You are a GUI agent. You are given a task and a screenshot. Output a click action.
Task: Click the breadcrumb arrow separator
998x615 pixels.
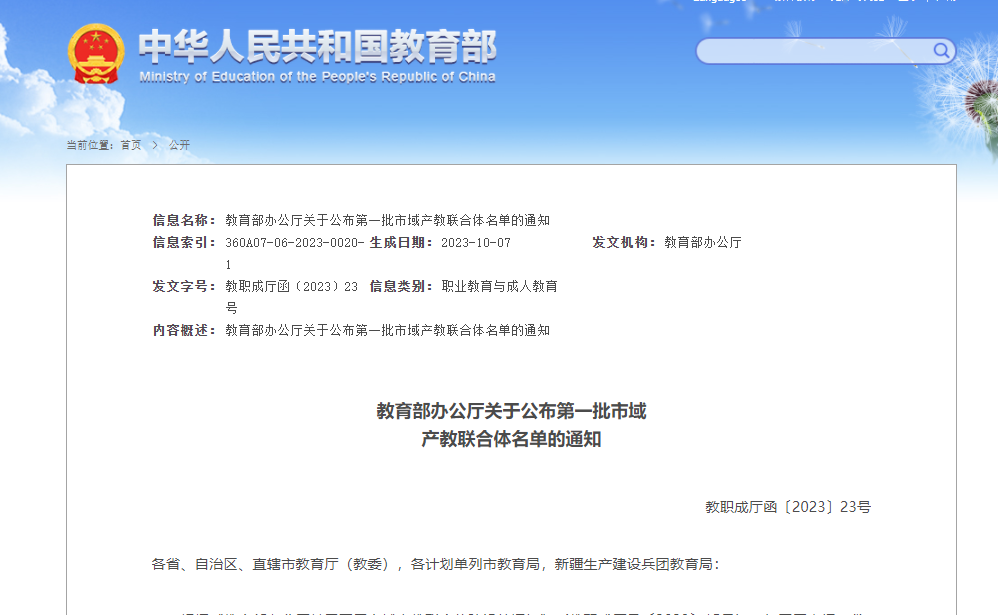tap(155, 145)
